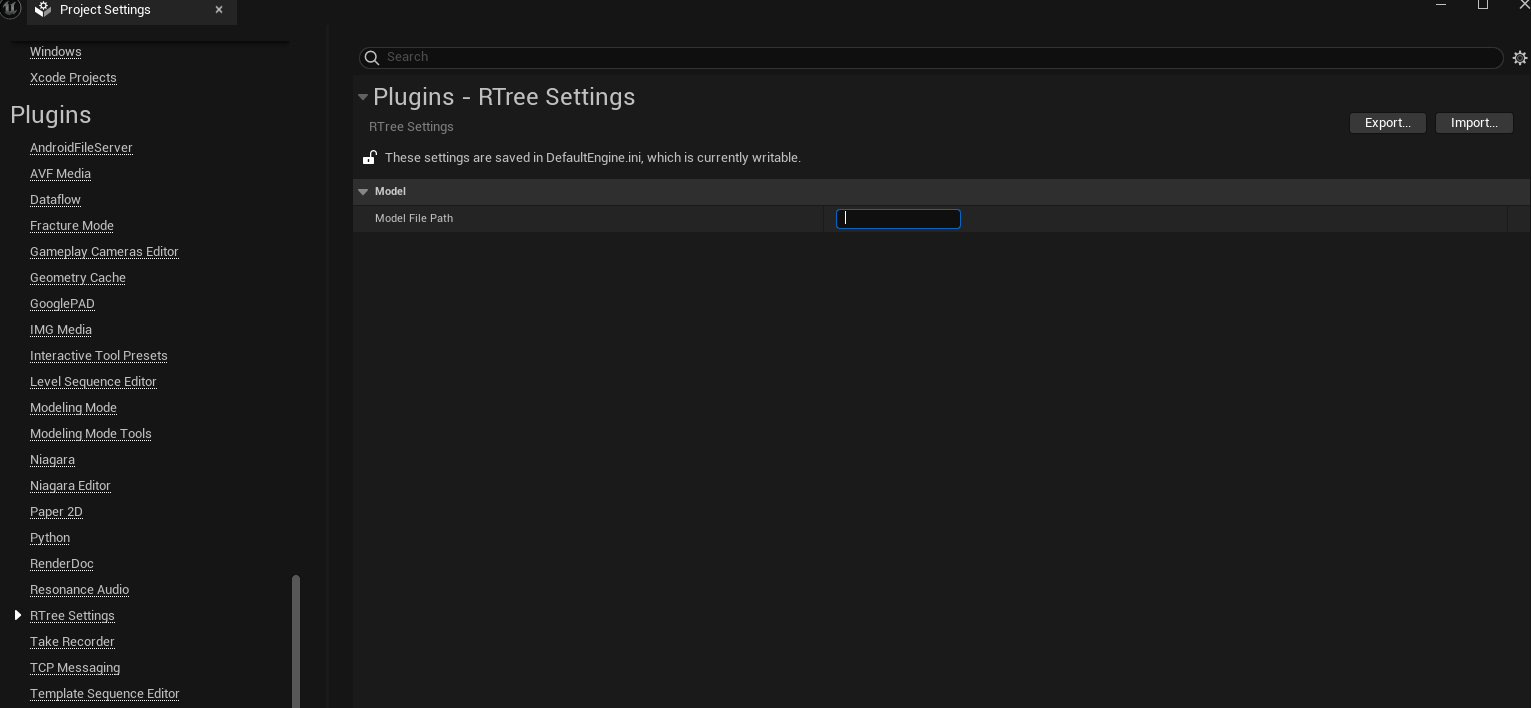Image resolution: width=1531 pixels, height=708 pixels.
Task: Open the settings gear options menu
Action: tap(1520, 58)
